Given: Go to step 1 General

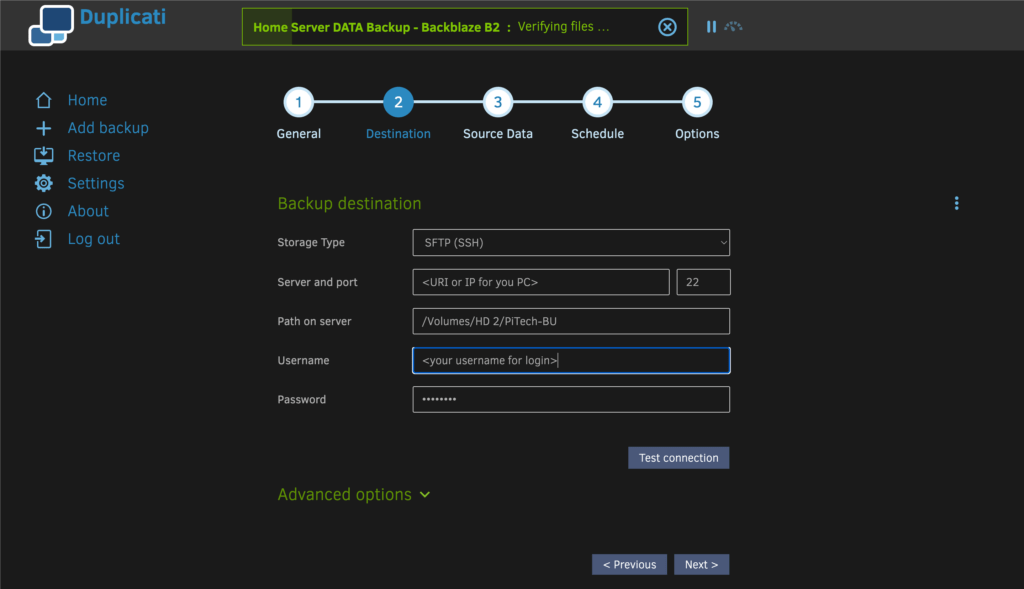Looking at the screenshot, I should [298, 102].
